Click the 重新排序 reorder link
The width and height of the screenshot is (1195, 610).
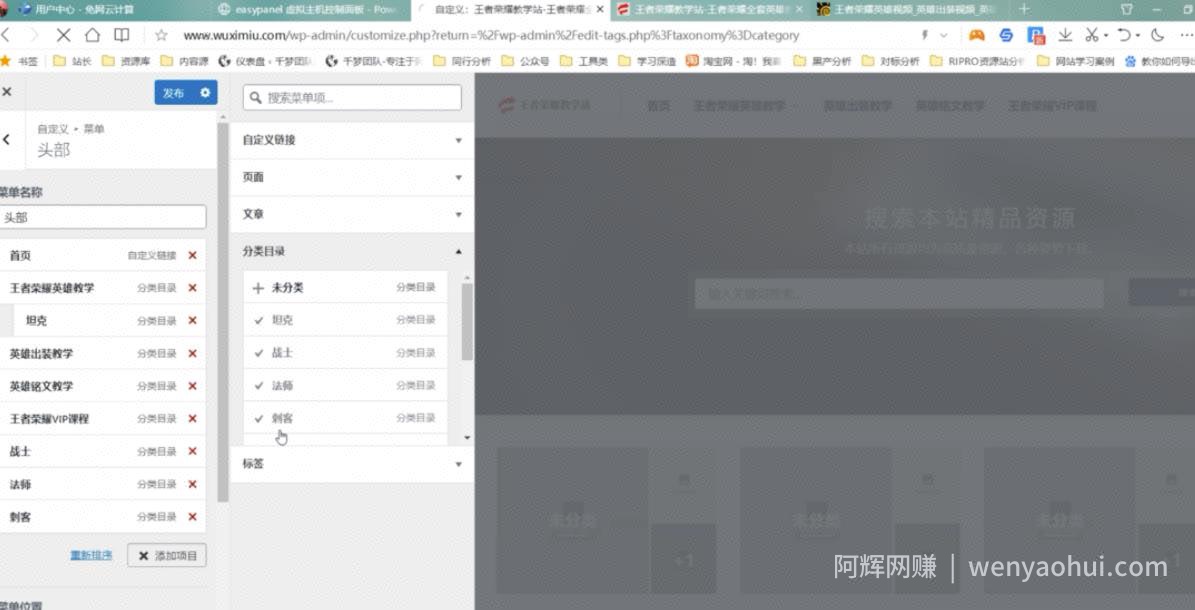tap(91, 555)
